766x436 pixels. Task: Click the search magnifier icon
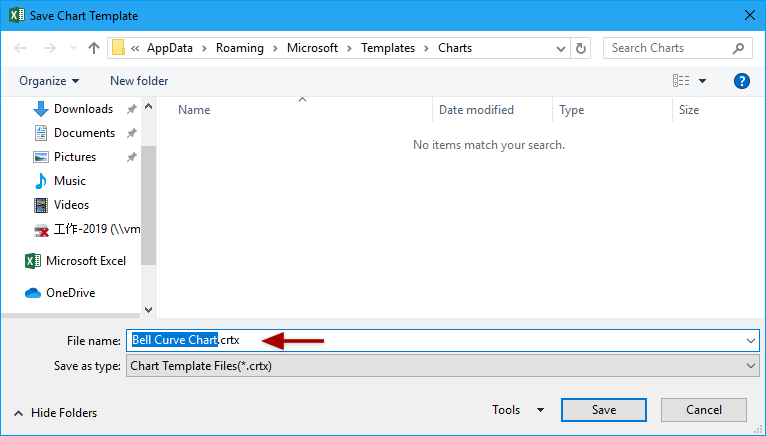pos(738,48)
